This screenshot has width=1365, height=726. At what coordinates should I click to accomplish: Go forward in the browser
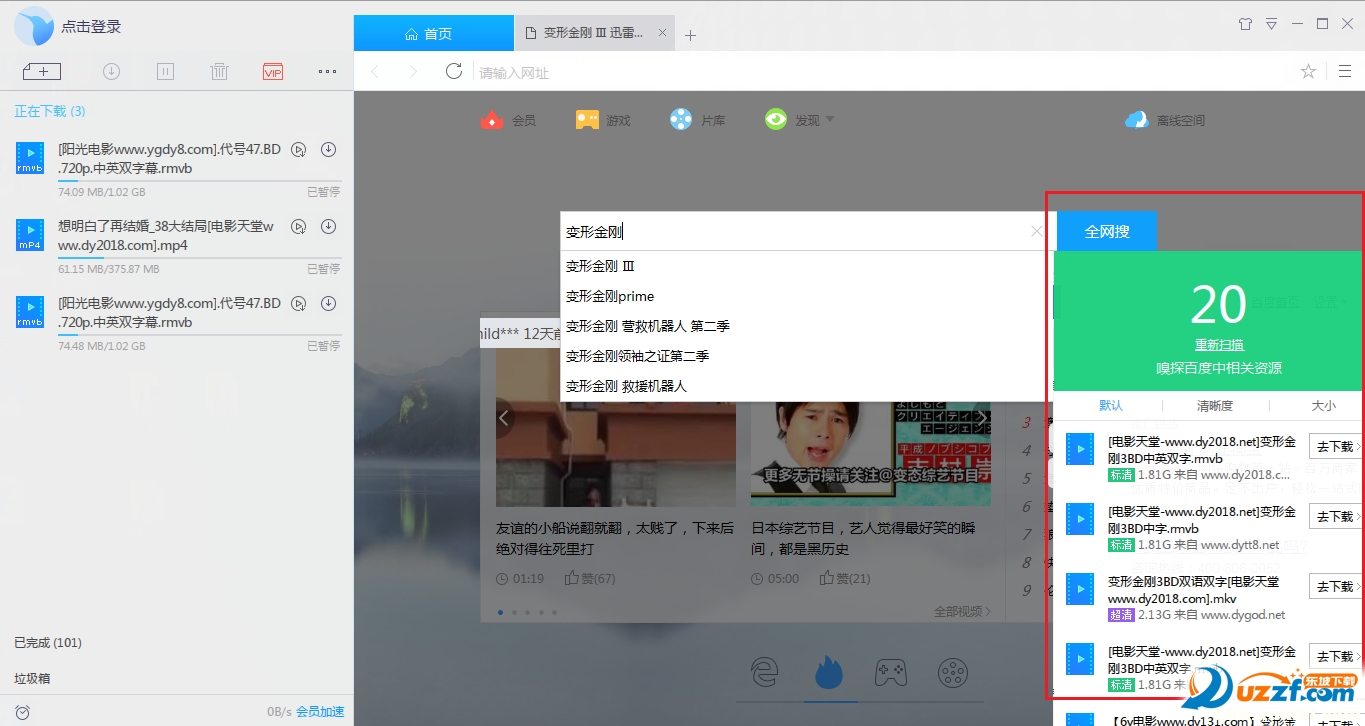pos(412,71)
